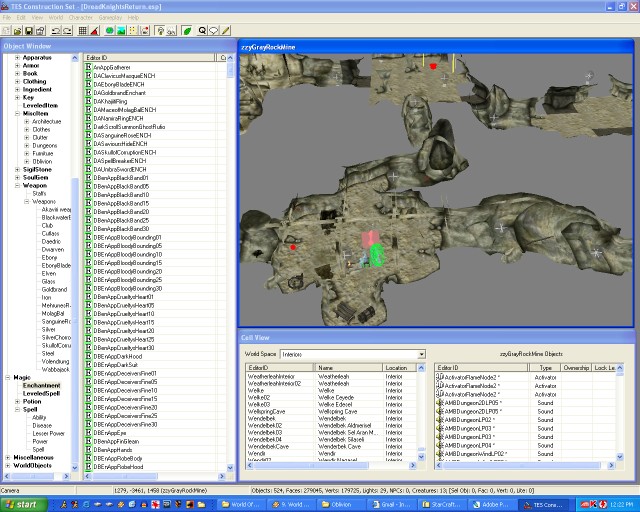640x512 pixels.
Task: Open dialogue speech bubble icon
Action: [213, 31]
